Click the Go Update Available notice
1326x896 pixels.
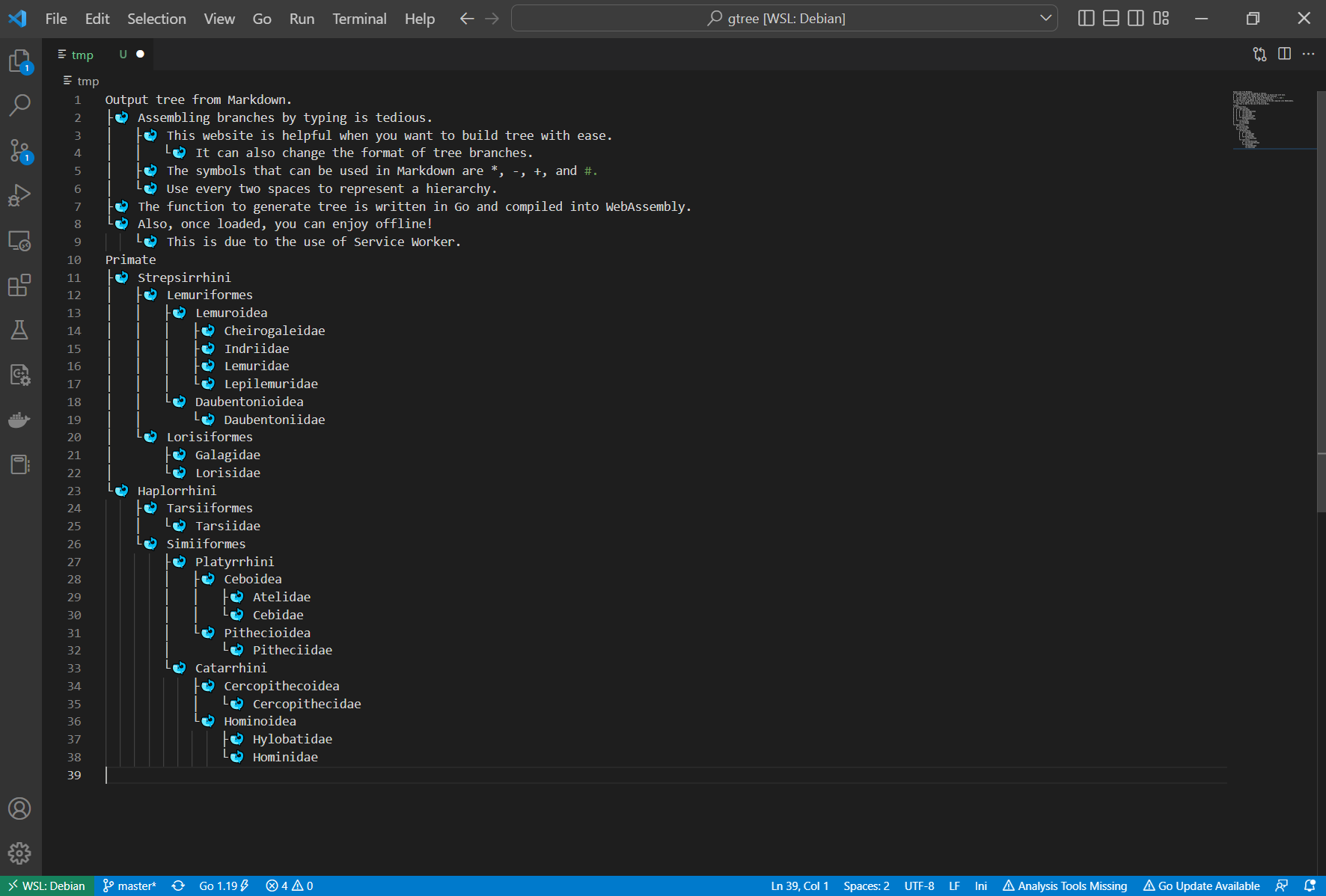[1202, 886]
